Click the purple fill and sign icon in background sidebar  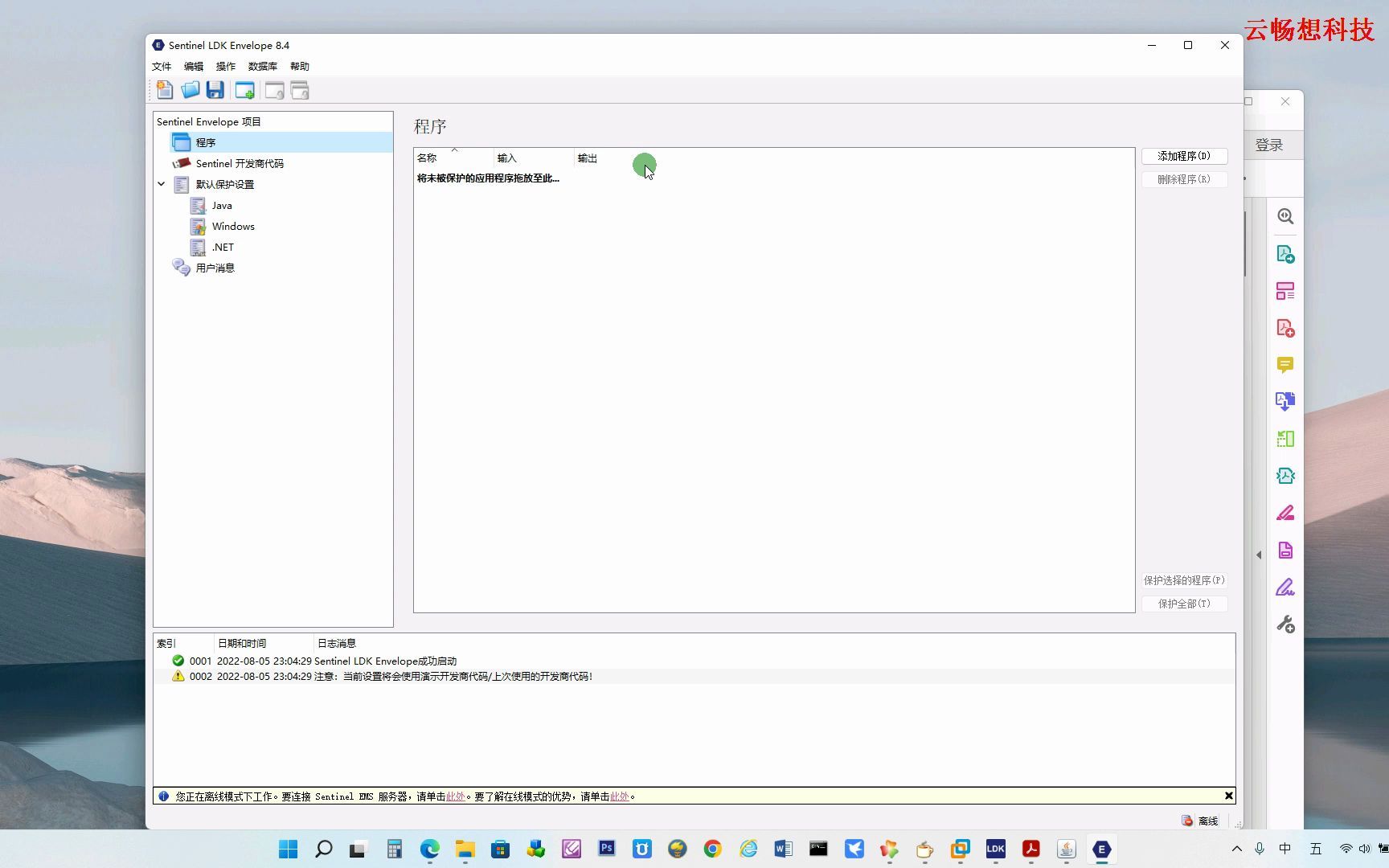(1285, 587)
